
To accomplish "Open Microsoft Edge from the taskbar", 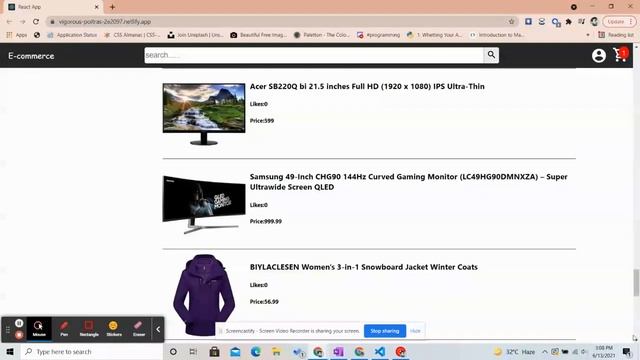I will (256, 351).
